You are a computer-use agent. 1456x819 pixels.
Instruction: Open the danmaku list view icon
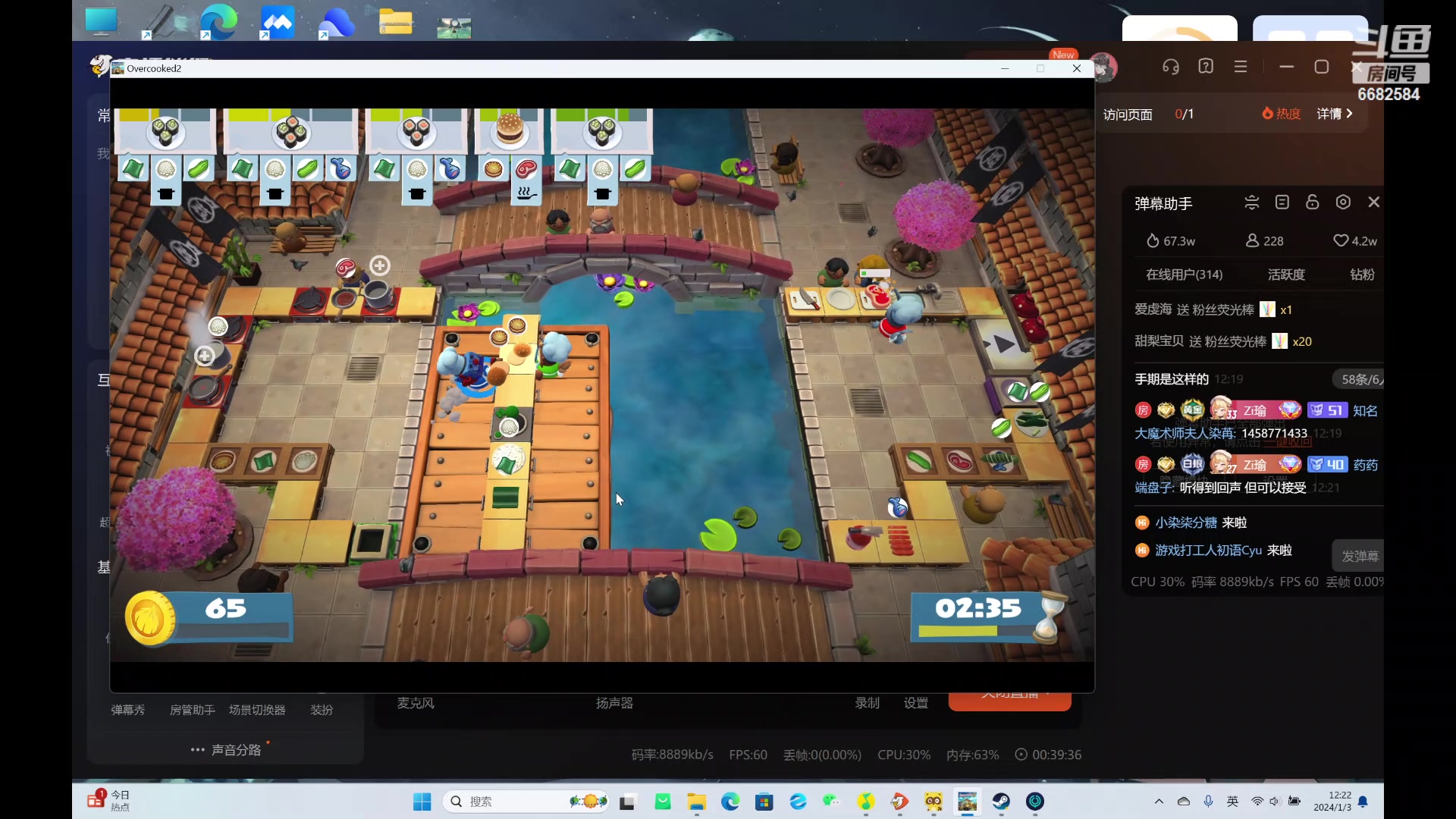1282,202
